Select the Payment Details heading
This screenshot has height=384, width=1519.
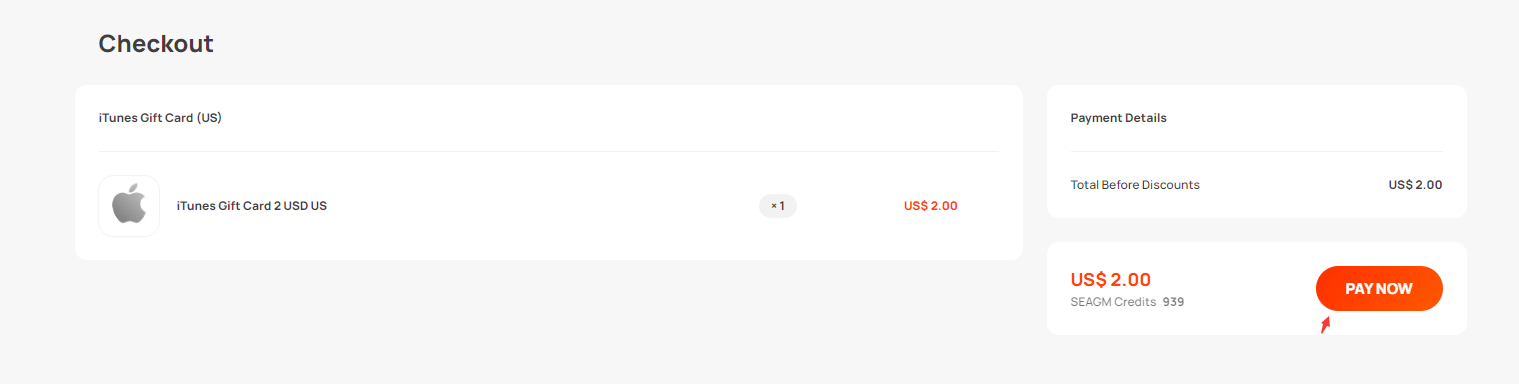[x=1119, y=118]
